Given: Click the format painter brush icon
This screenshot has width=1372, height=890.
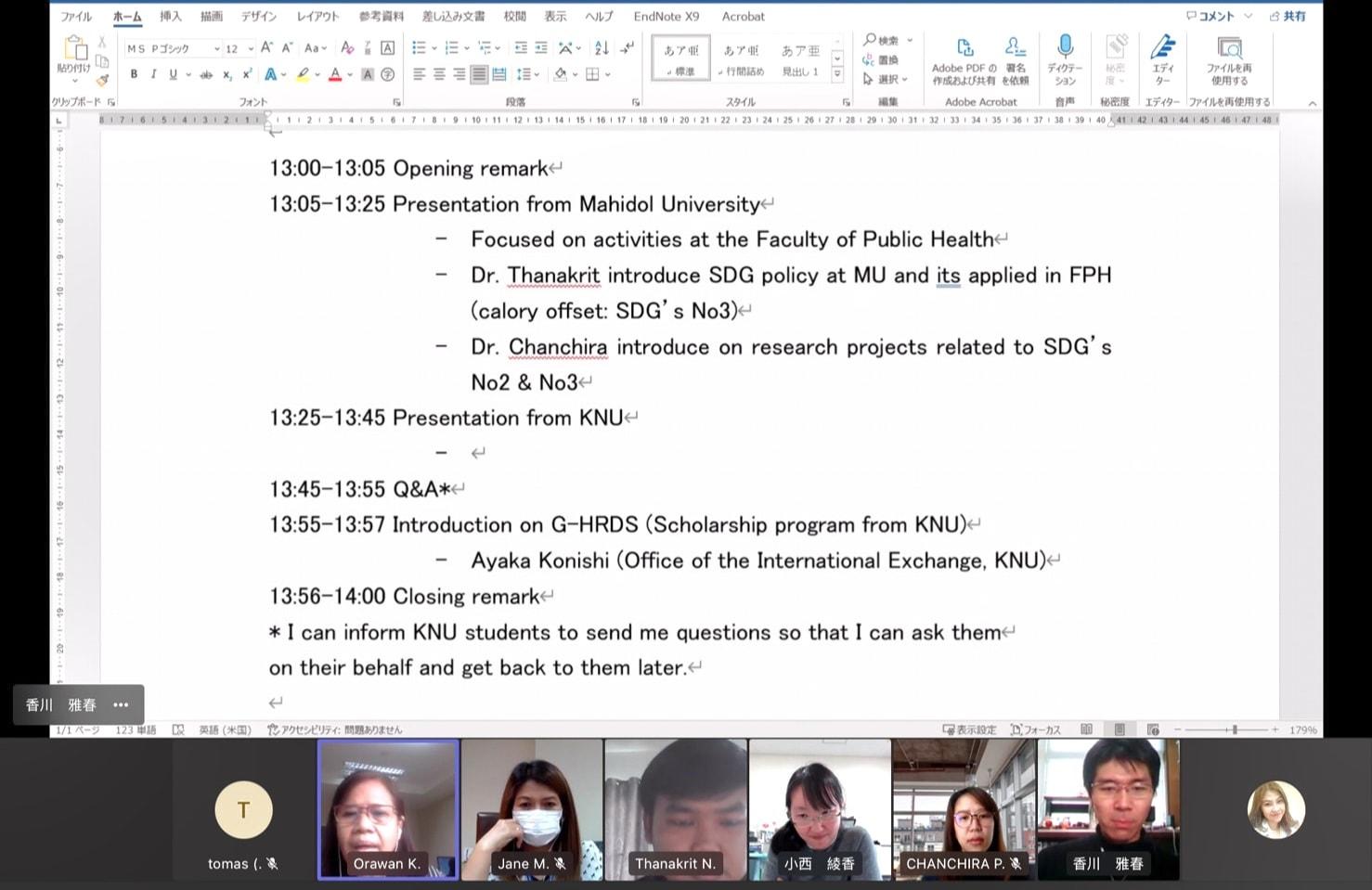Looking at the screenshot, I should coord(102,81).
